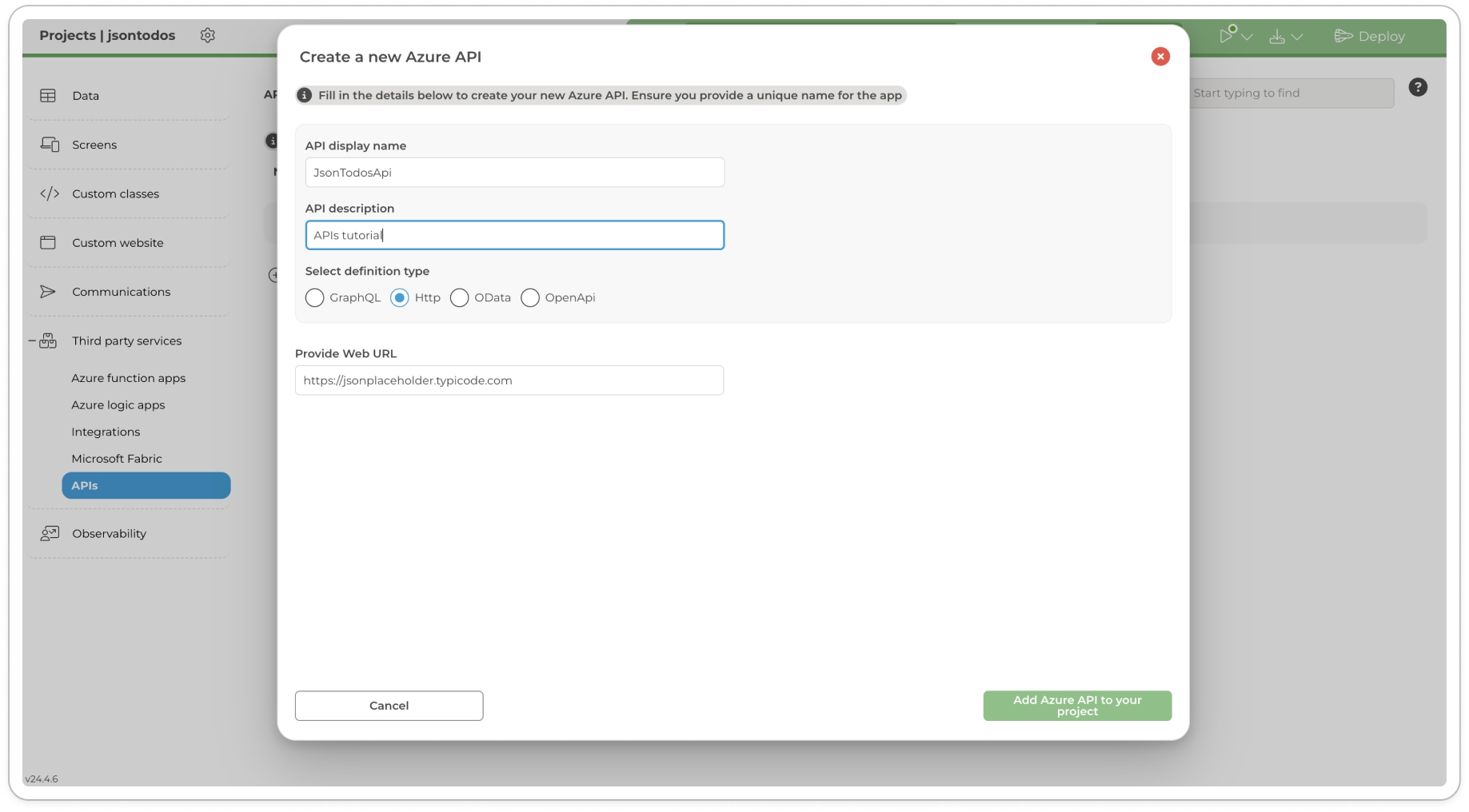Viewport: 1469px width, 812px height.
Task: Expand the run preview dropdown arrow
Action: tap(1247, 37)
